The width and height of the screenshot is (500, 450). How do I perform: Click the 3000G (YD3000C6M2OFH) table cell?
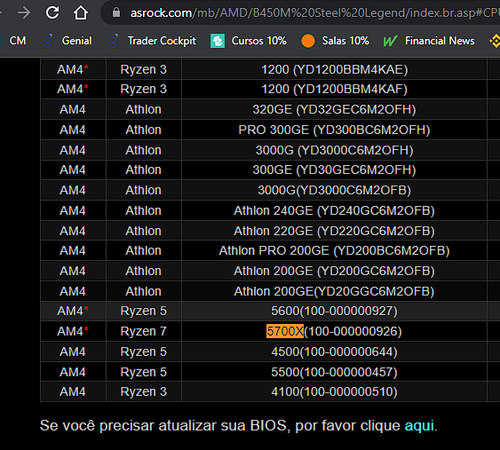334,150
